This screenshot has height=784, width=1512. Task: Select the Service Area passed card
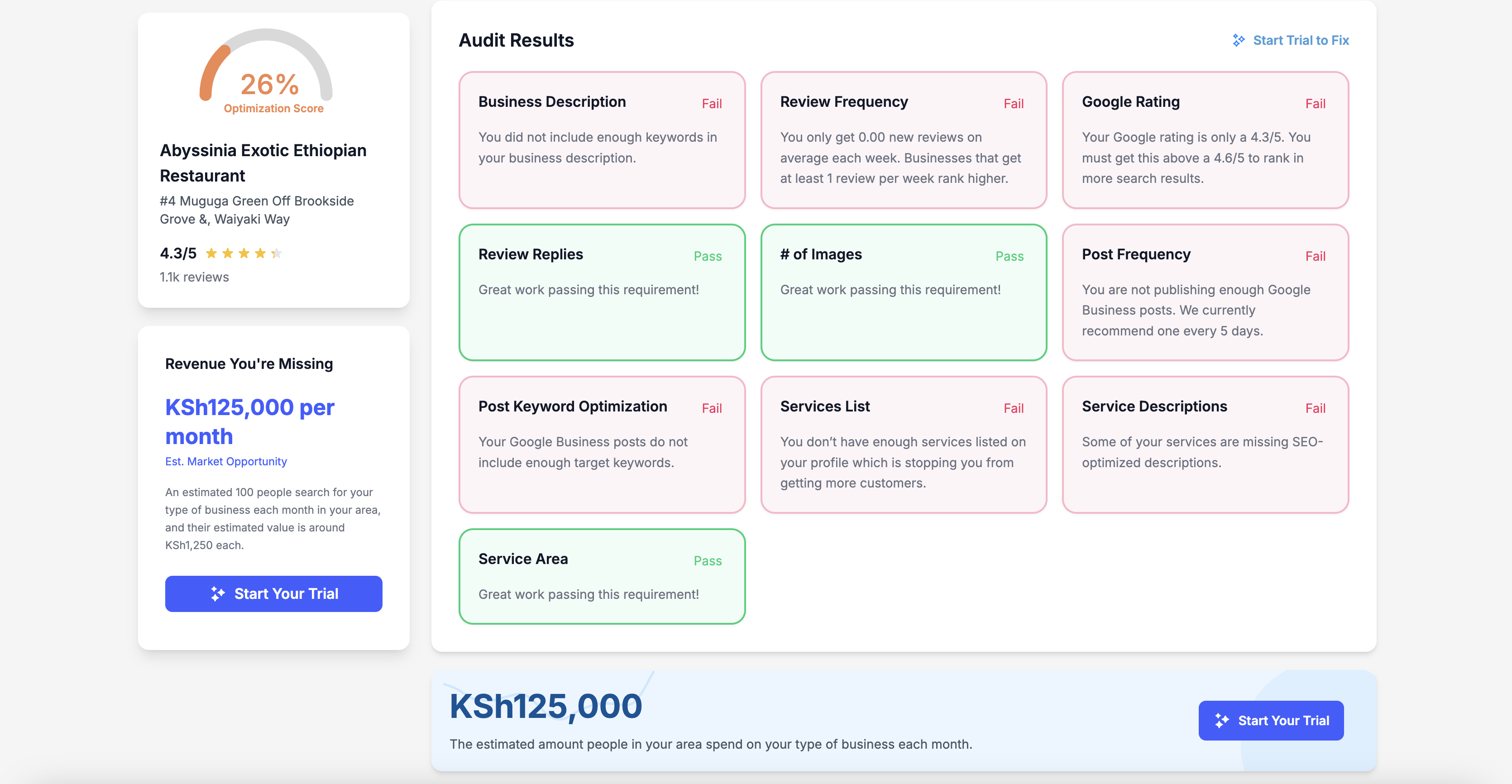point(602,576)
